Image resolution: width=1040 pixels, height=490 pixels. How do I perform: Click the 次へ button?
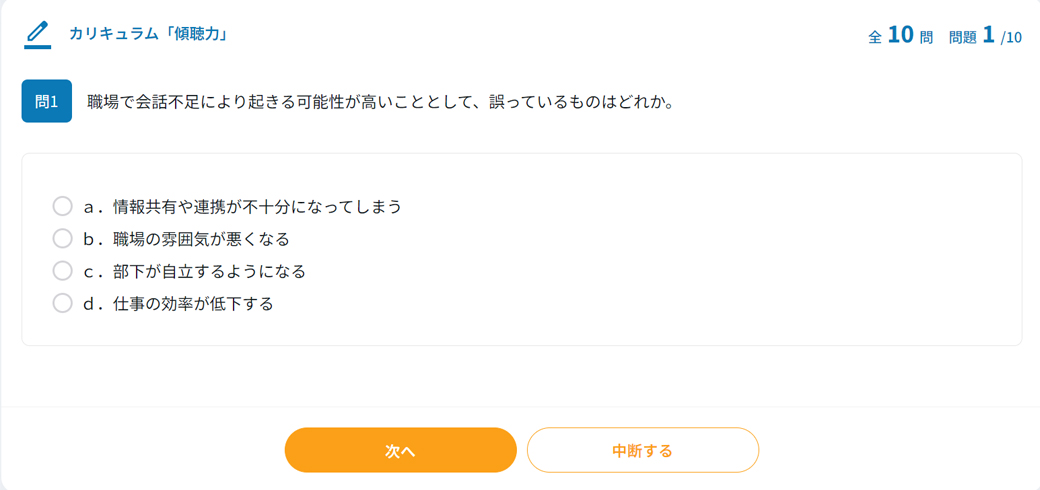pyautogui.click(x=401, y=450)
